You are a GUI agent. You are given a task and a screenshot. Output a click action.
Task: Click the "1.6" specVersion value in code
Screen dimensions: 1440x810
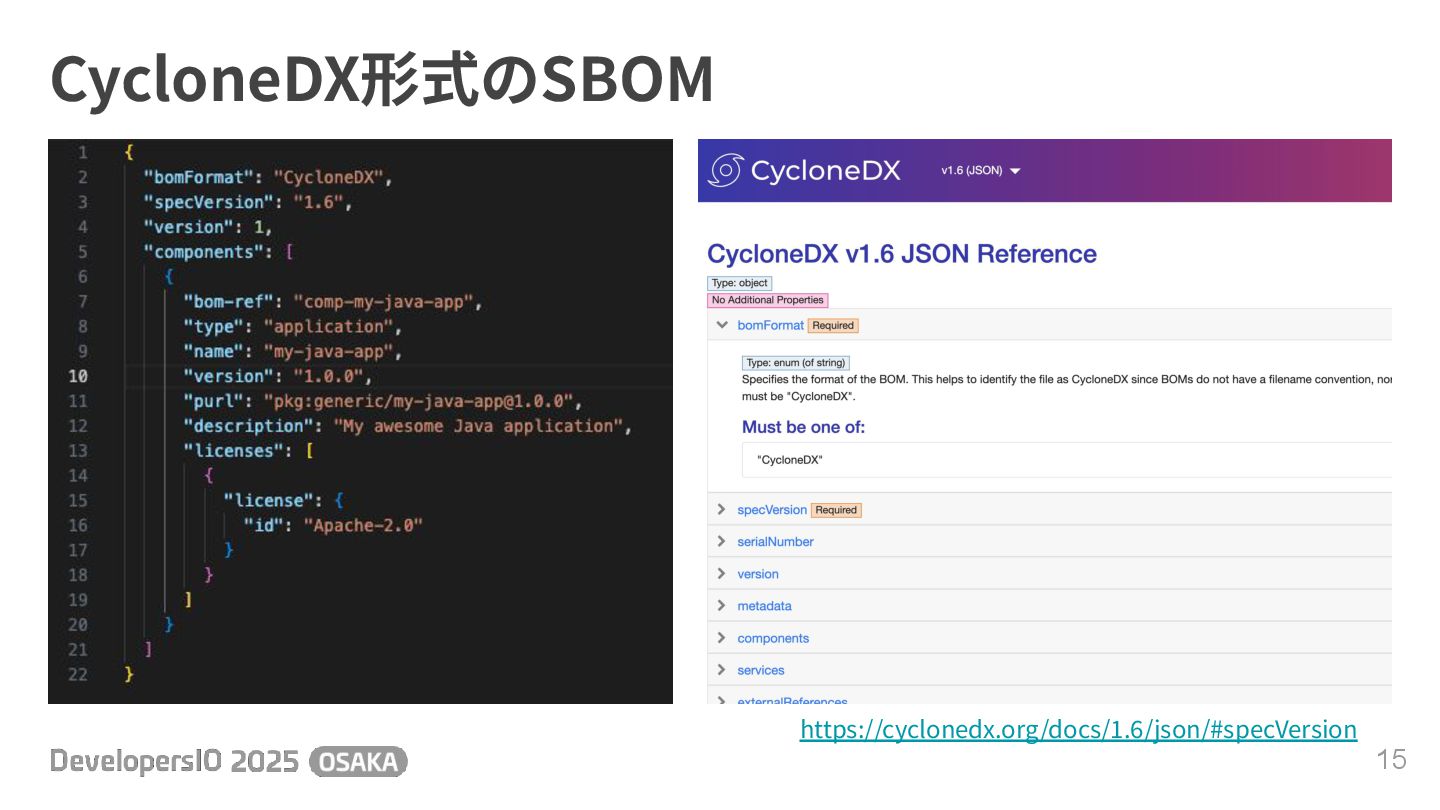[x=319, y=202]
